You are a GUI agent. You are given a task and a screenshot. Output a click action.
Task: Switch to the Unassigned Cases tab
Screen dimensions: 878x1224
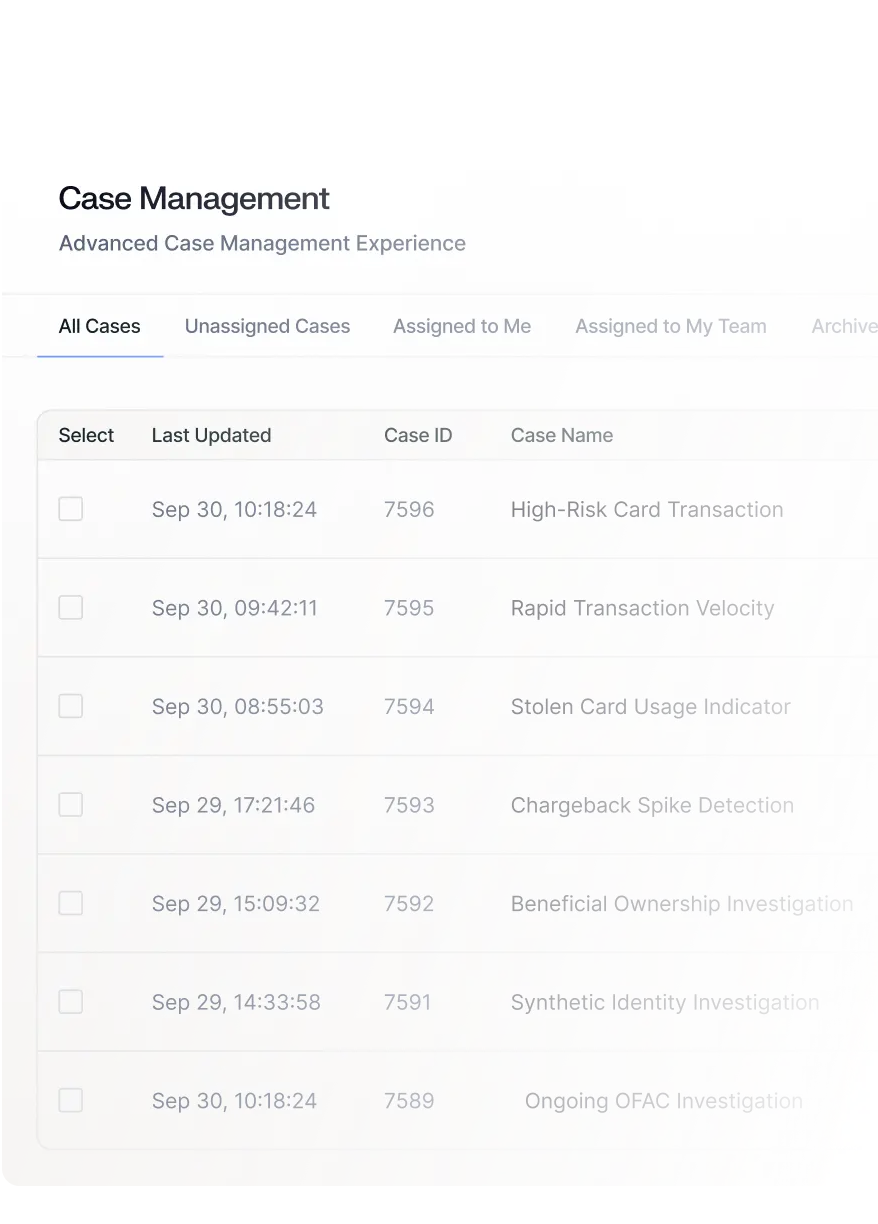[266, 326]
